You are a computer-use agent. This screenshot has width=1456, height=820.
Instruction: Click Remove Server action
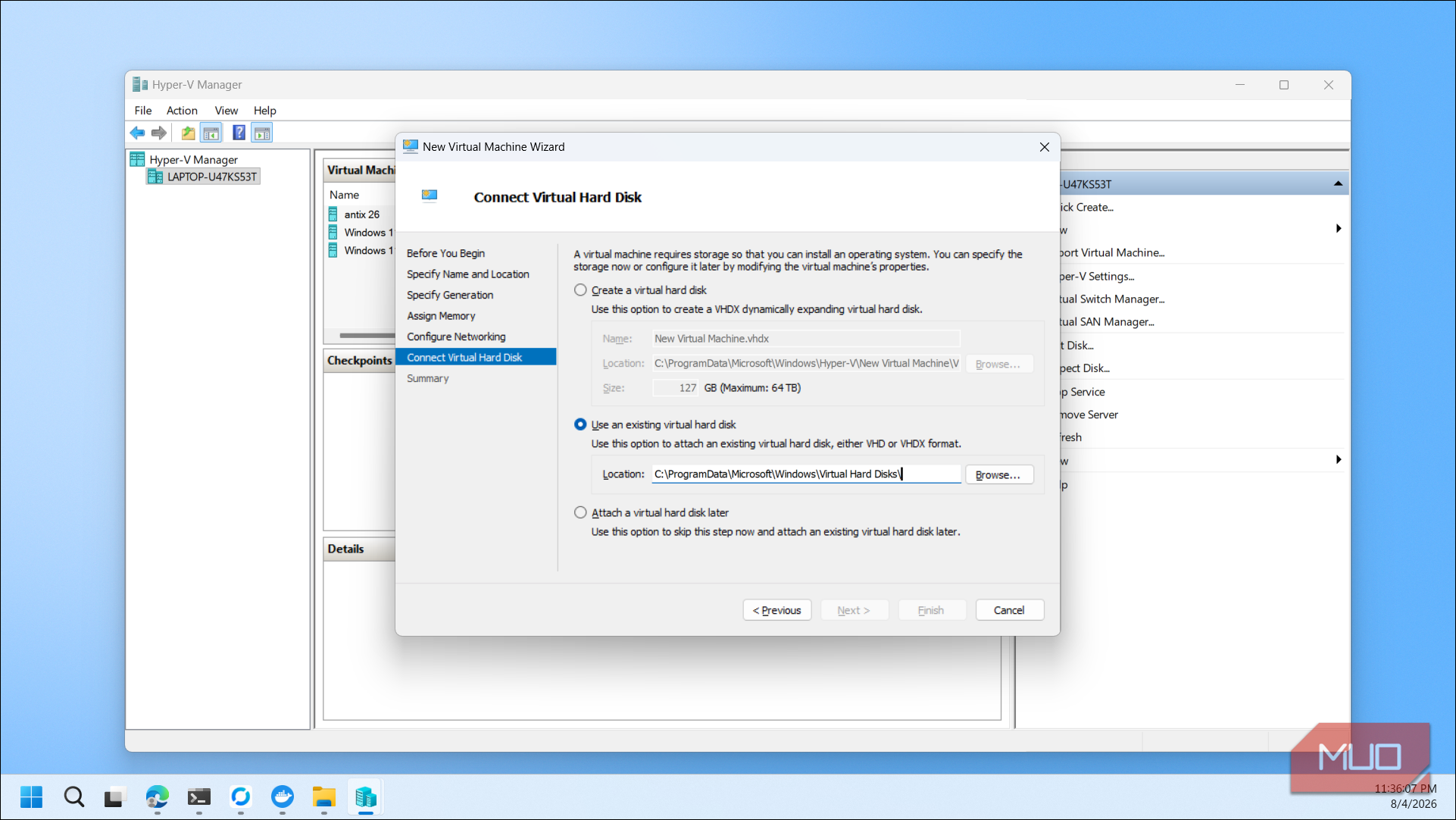[1089, 415]
